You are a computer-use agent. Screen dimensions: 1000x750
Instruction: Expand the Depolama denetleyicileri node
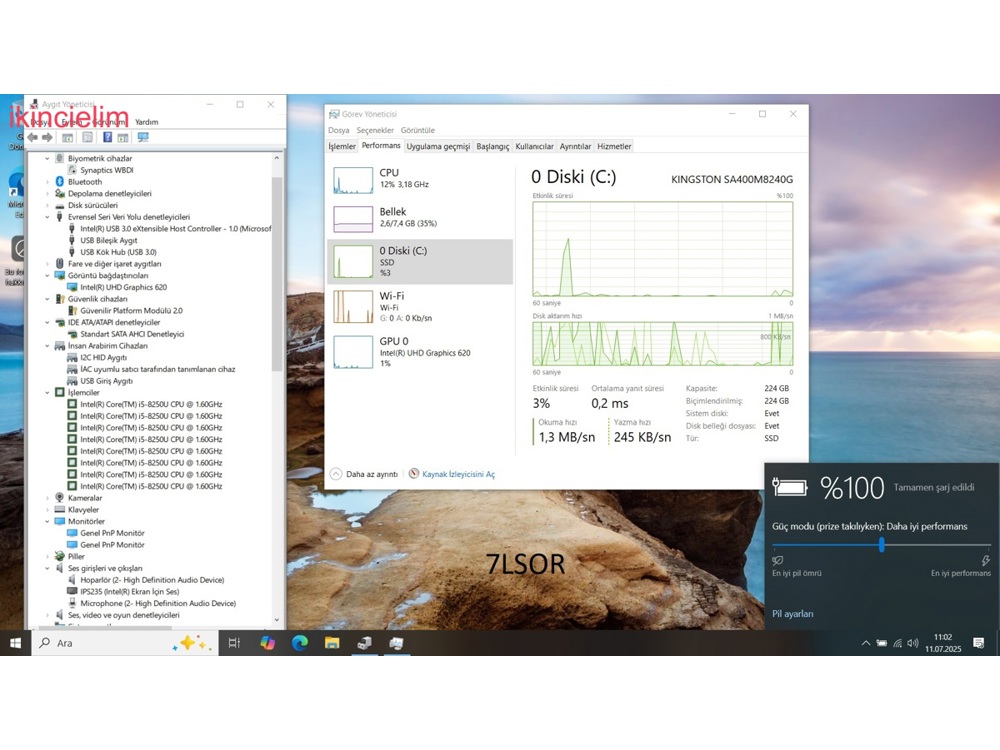pyautogui.click(x=47, y=193)
